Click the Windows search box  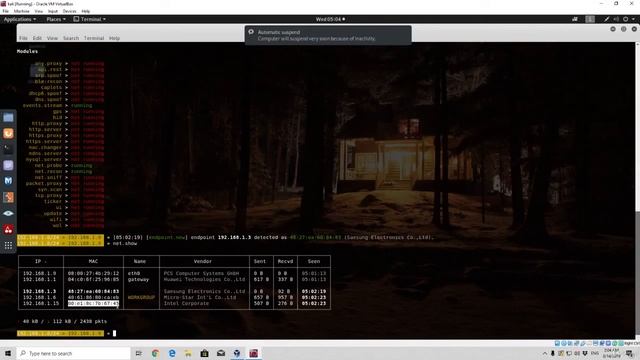click(x=73, y=353)
